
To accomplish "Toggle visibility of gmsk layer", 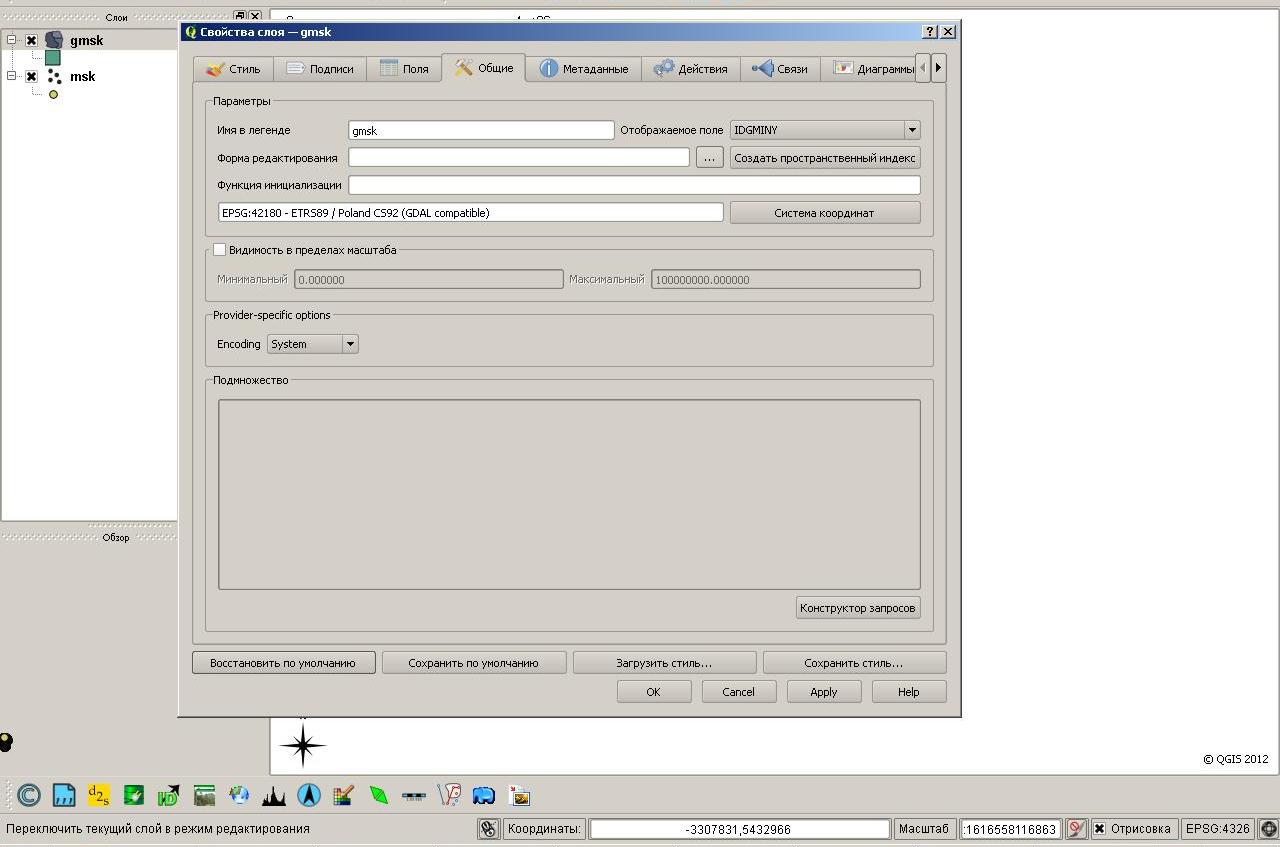I will [x=32, y=40].
